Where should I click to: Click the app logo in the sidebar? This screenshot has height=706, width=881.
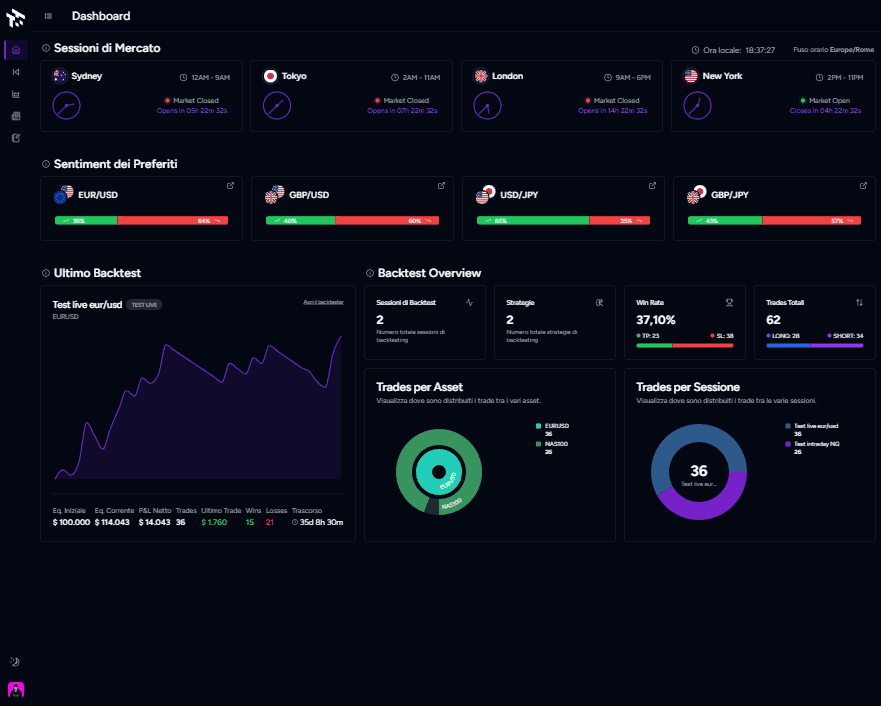click(x=15, y=18)
